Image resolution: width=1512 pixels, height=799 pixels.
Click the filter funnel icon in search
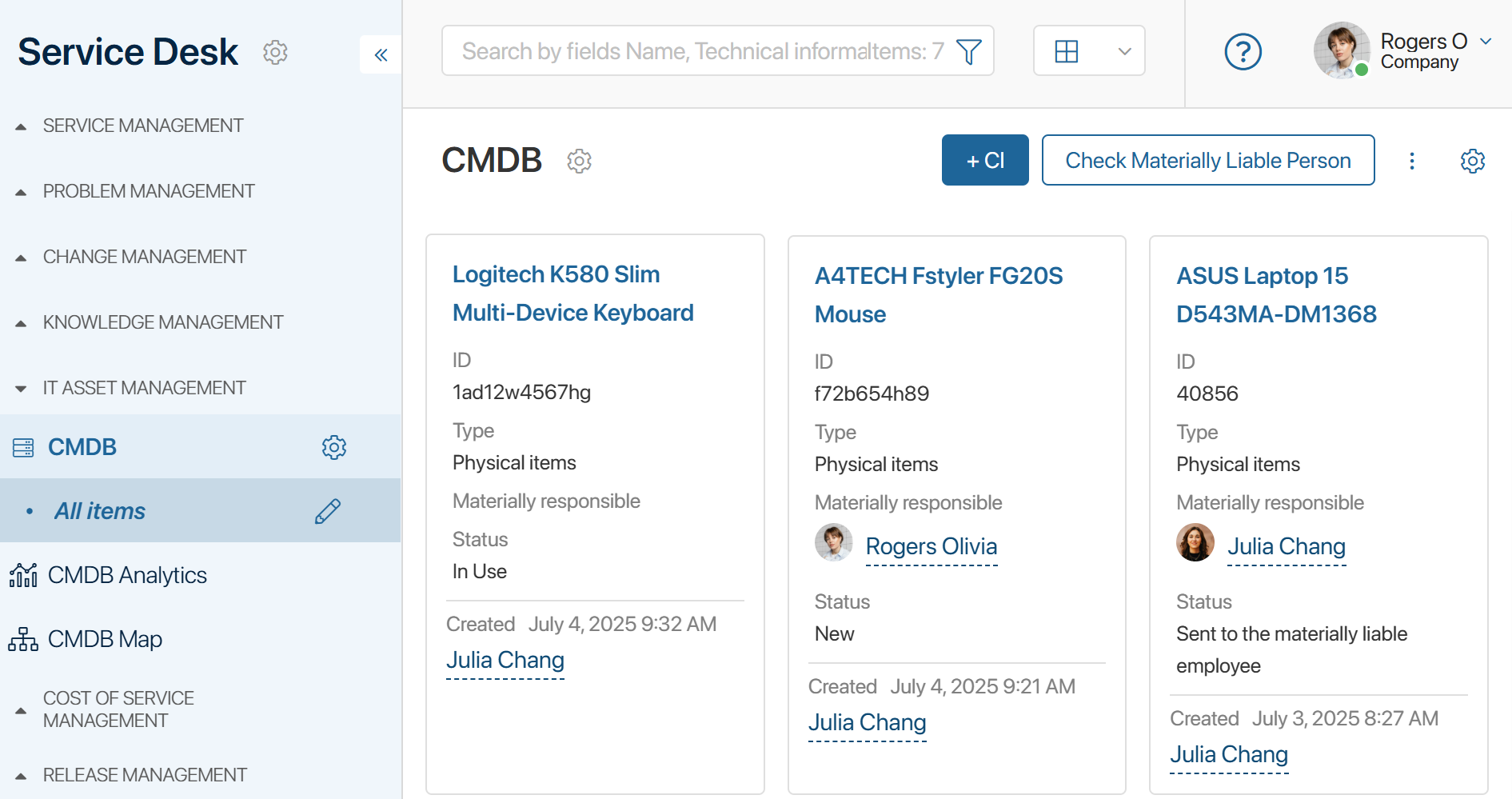coord(969,51)
